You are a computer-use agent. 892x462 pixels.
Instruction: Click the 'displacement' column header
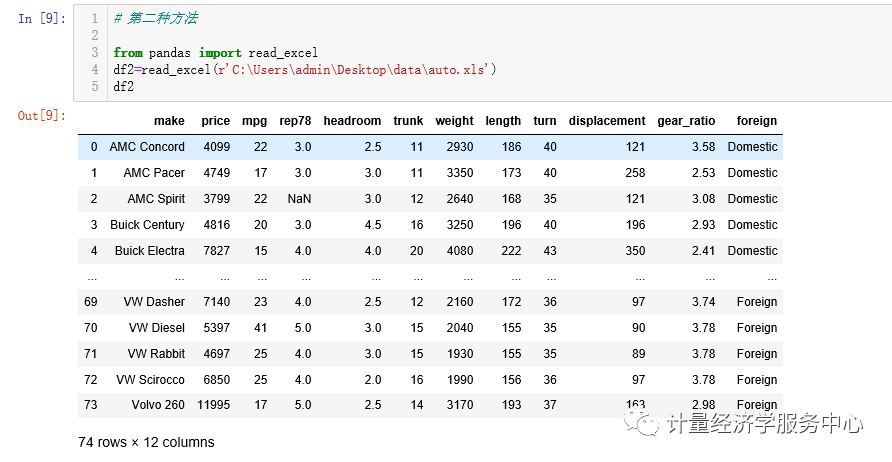tap(607, 121)
